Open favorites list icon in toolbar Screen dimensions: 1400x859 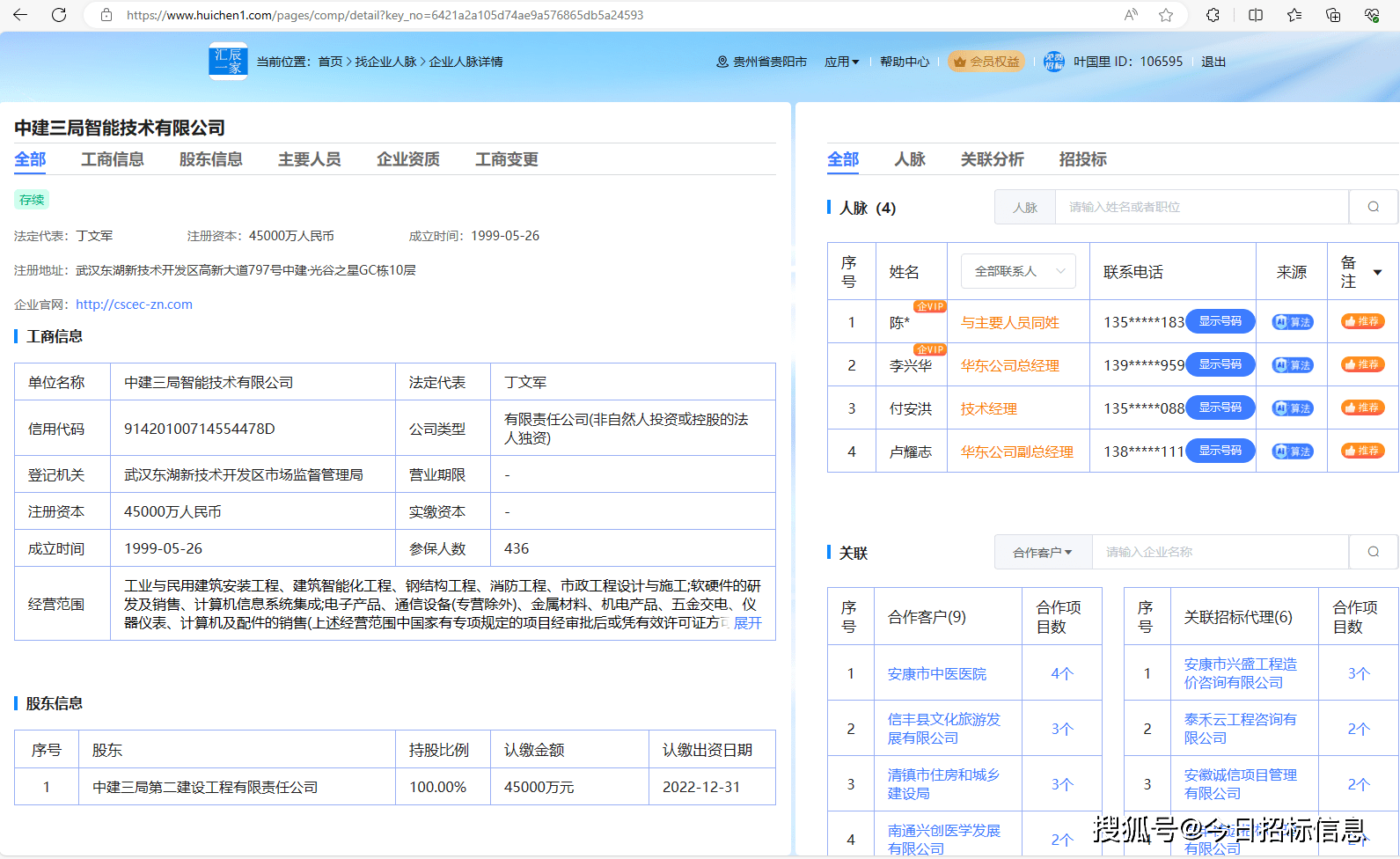1294,15
